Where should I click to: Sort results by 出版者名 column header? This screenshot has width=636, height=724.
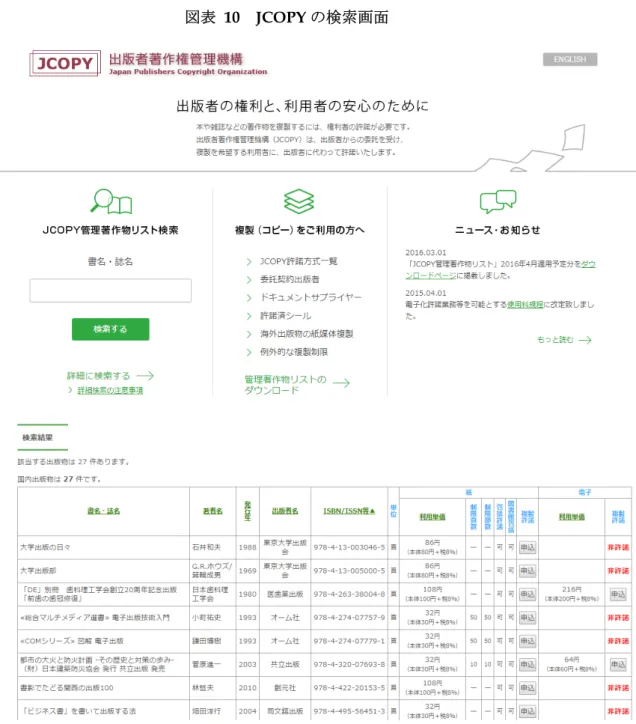pos(285,511)
